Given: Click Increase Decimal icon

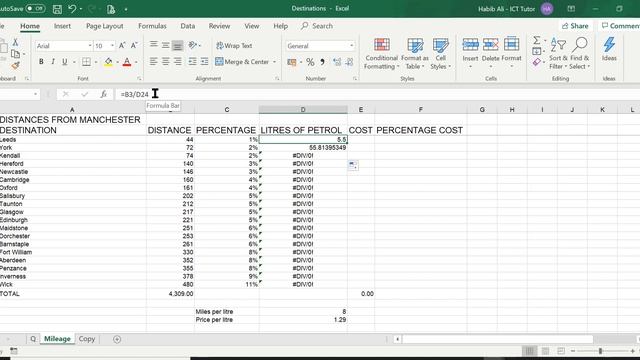Looking at the screenshot, I should click(x=337, y=62).
